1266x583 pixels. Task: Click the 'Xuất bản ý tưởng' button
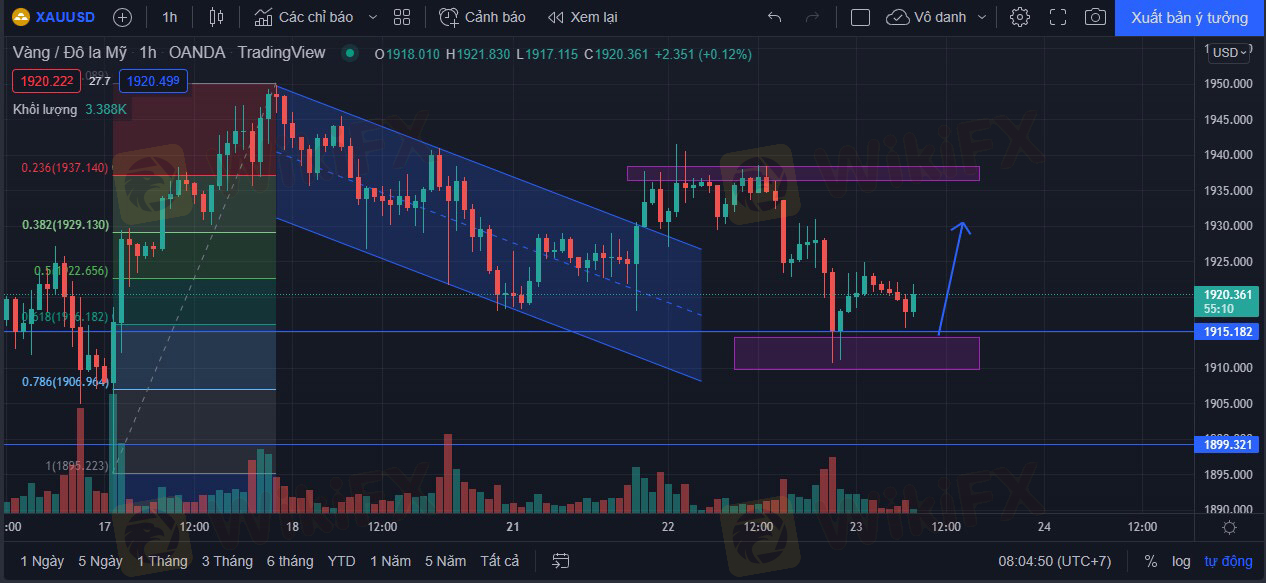(x=1189, y=17)
